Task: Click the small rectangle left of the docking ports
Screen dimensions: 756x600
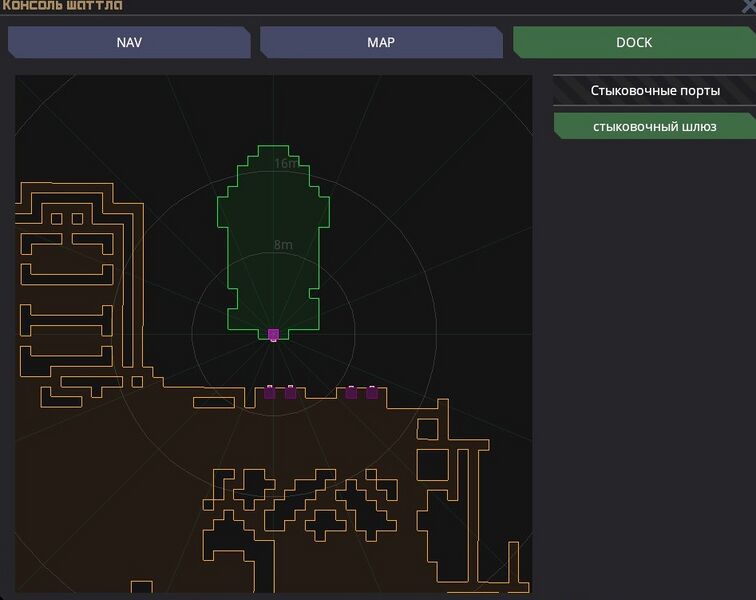Action: coord(214,402)
